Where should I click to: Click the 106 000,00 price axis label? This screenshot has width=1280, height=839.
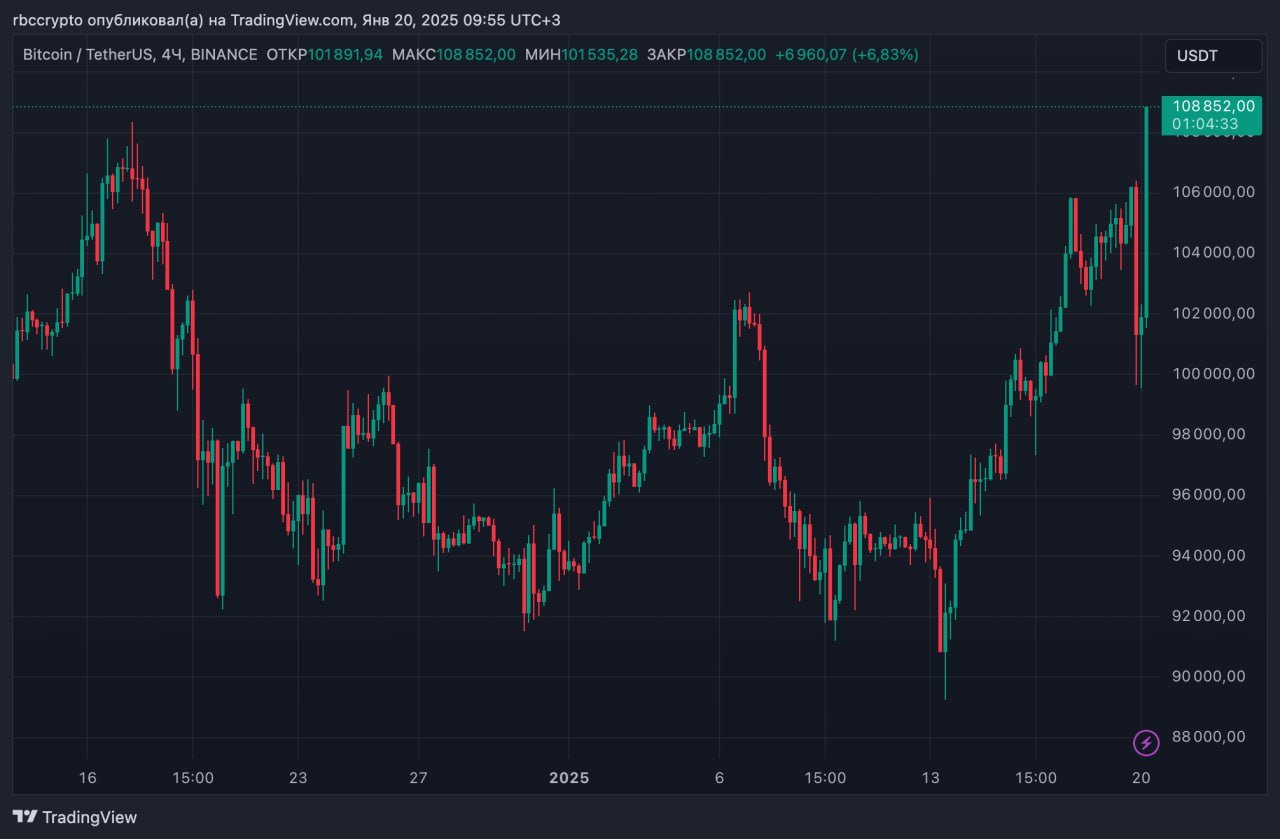point(1214,192)
